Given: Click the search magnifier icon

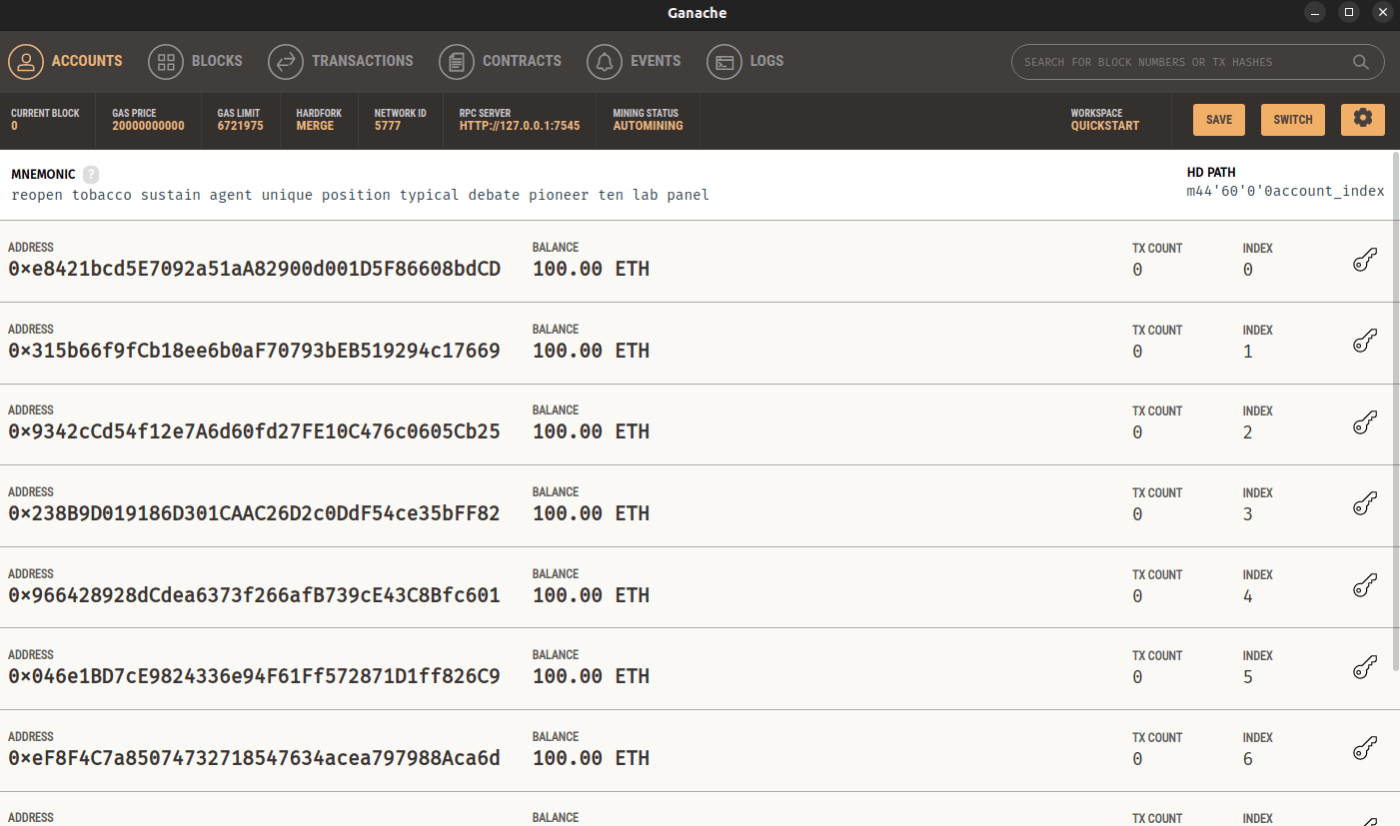Looking at the screenshot, I should [1360, 61].
